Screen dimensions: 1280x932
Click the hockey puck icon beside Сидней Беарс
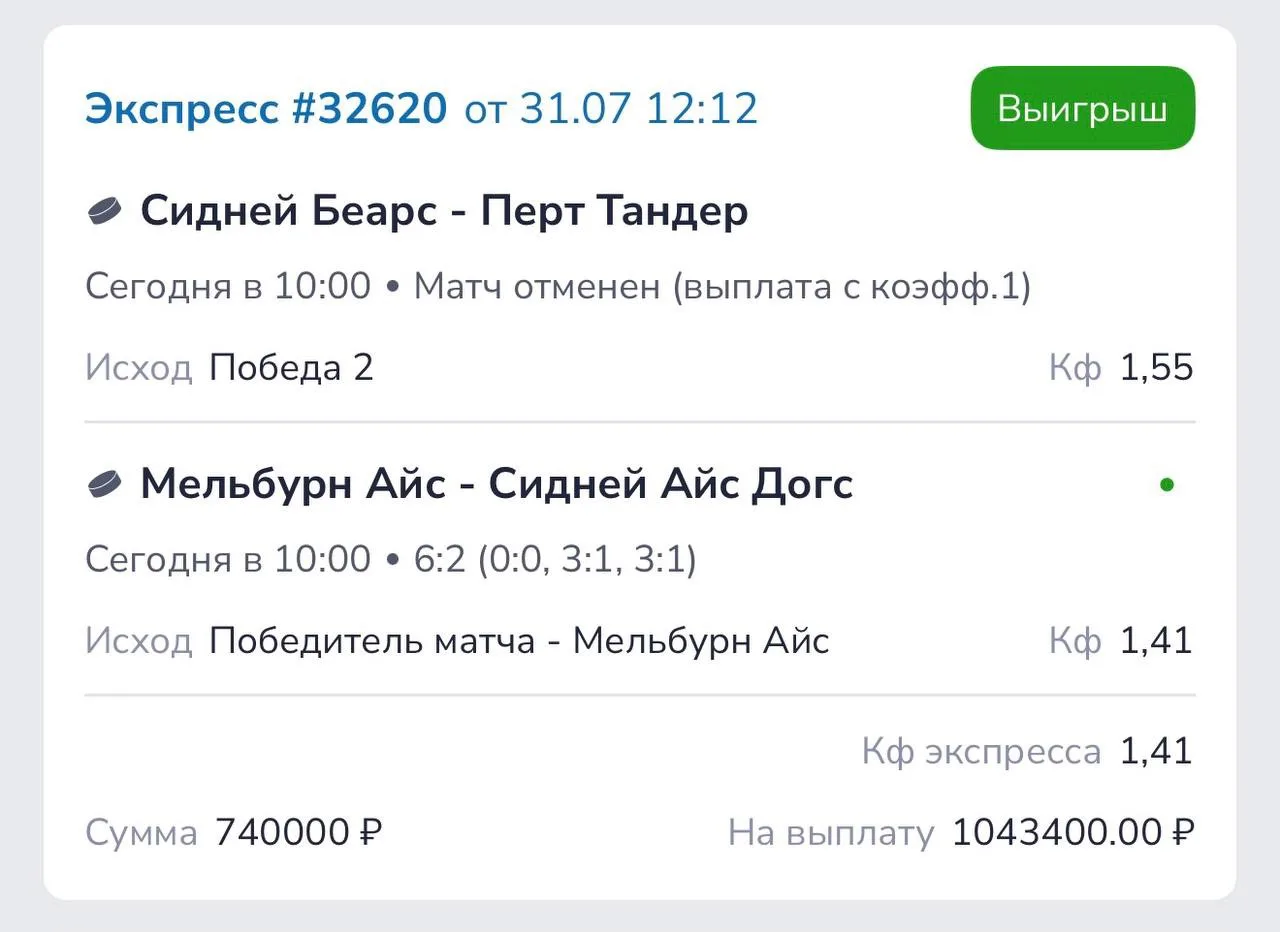point(104,211)
